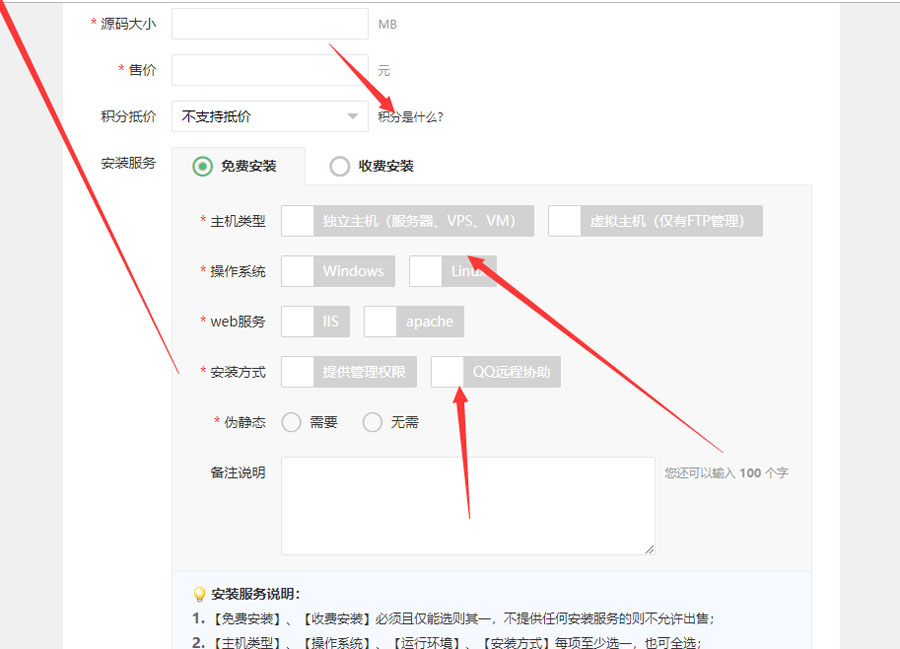Open the 积分抵价 dropdown menu
The width and height of the screenshot is (900, 649).
coord(269,116)
